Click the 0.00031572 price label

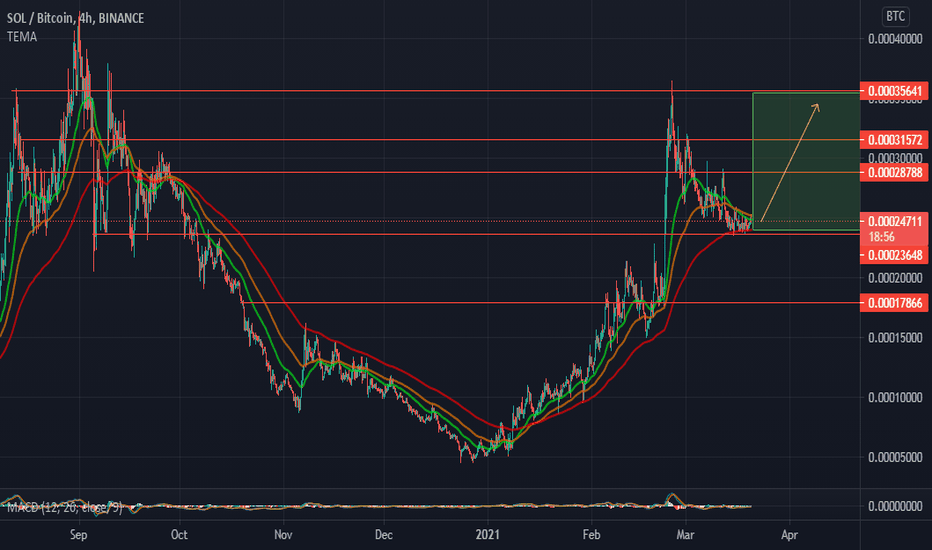[x=895, y=140]
